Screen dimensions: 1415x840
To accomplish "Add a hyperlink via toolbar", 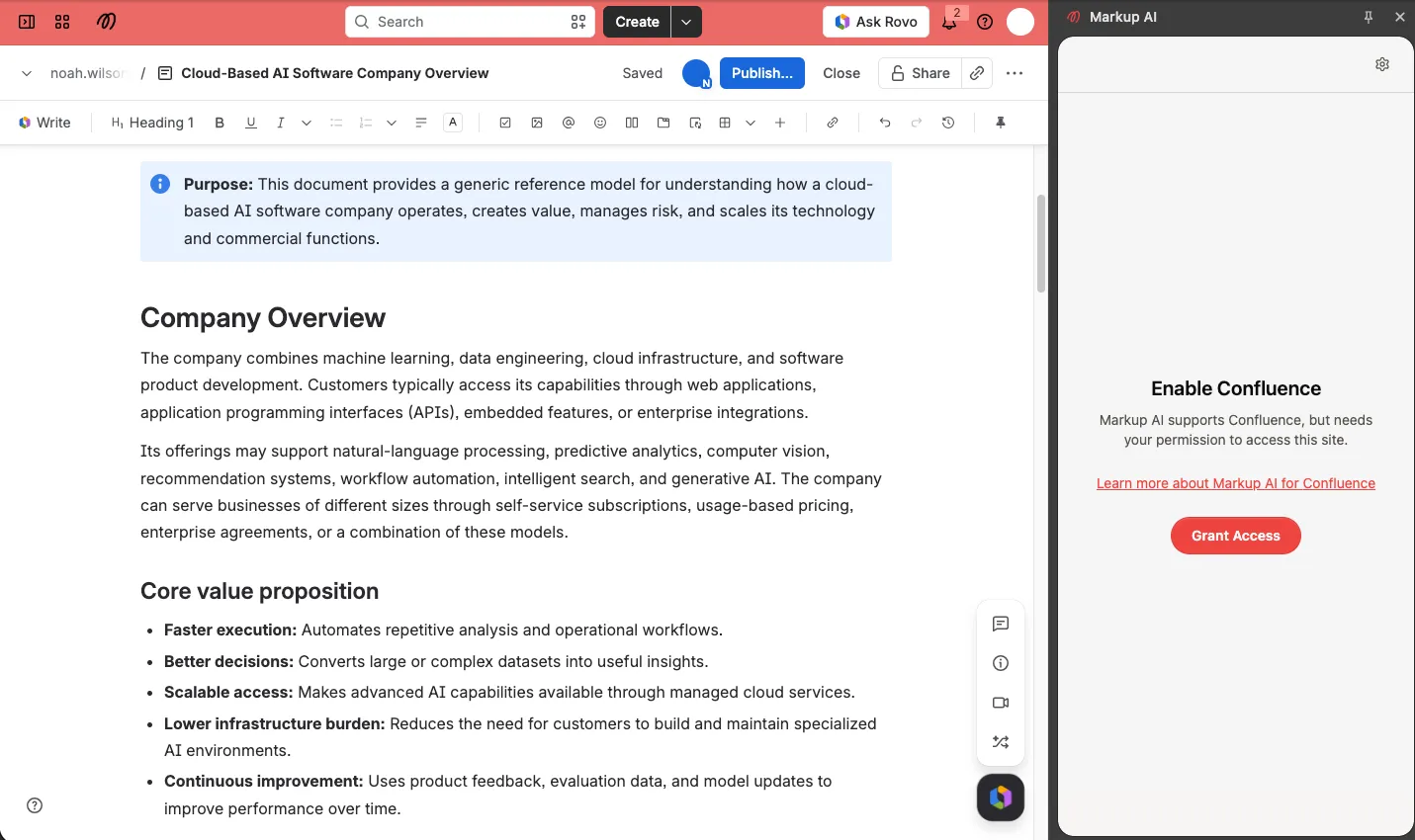I will (833, 123).
